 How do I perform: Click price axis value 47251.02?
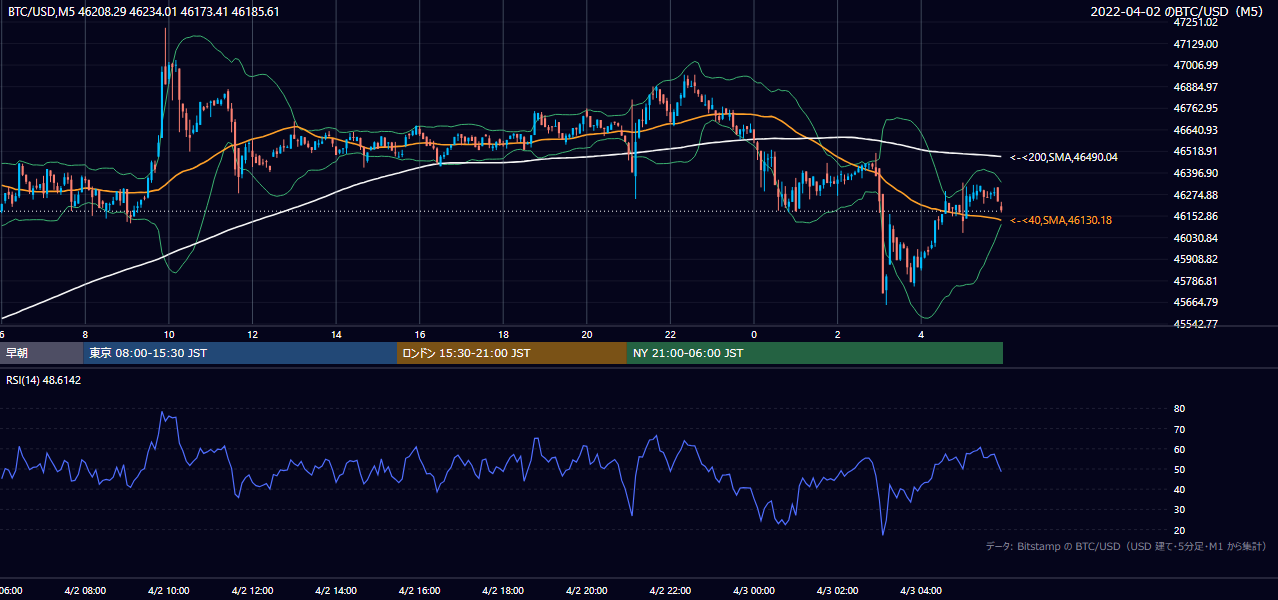[1195, 22]
